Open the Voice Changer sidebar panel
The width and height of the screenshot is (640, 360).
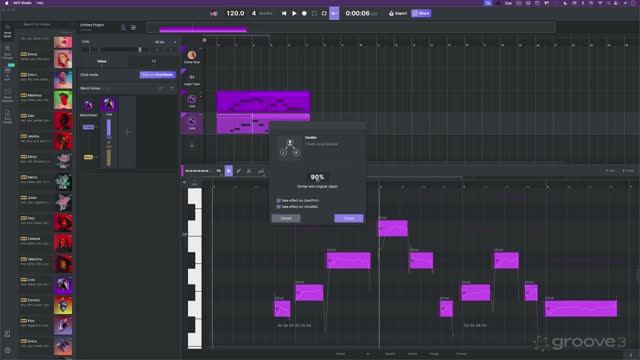tap(7, 53)
